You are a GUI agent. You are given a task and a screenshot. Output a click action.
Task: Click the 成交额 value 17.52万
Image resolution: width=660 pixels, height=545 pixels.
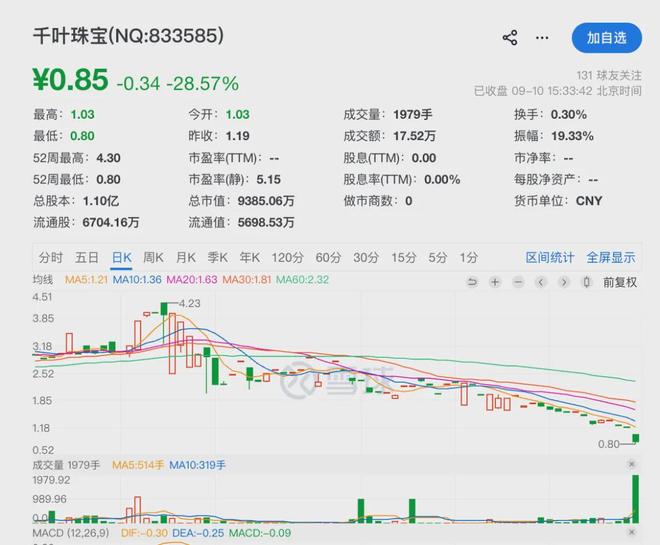pos(414,136)
